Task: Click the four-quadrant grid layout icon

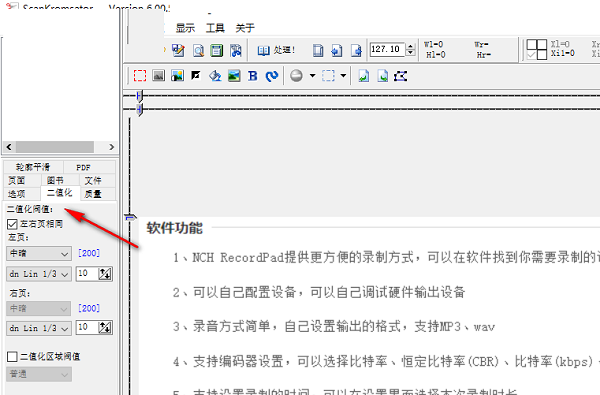Action: coord(536,49)
